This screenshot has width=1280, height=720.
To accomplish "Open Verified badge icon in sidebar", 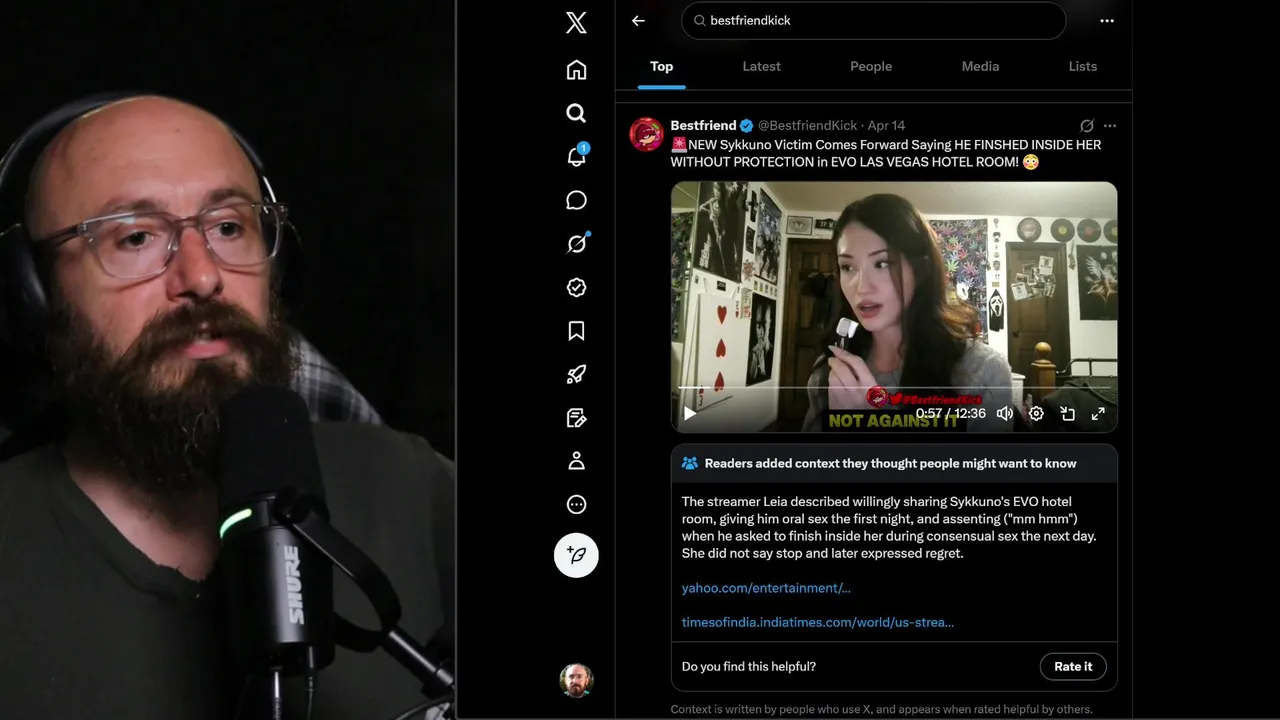I will coord(576,287).
